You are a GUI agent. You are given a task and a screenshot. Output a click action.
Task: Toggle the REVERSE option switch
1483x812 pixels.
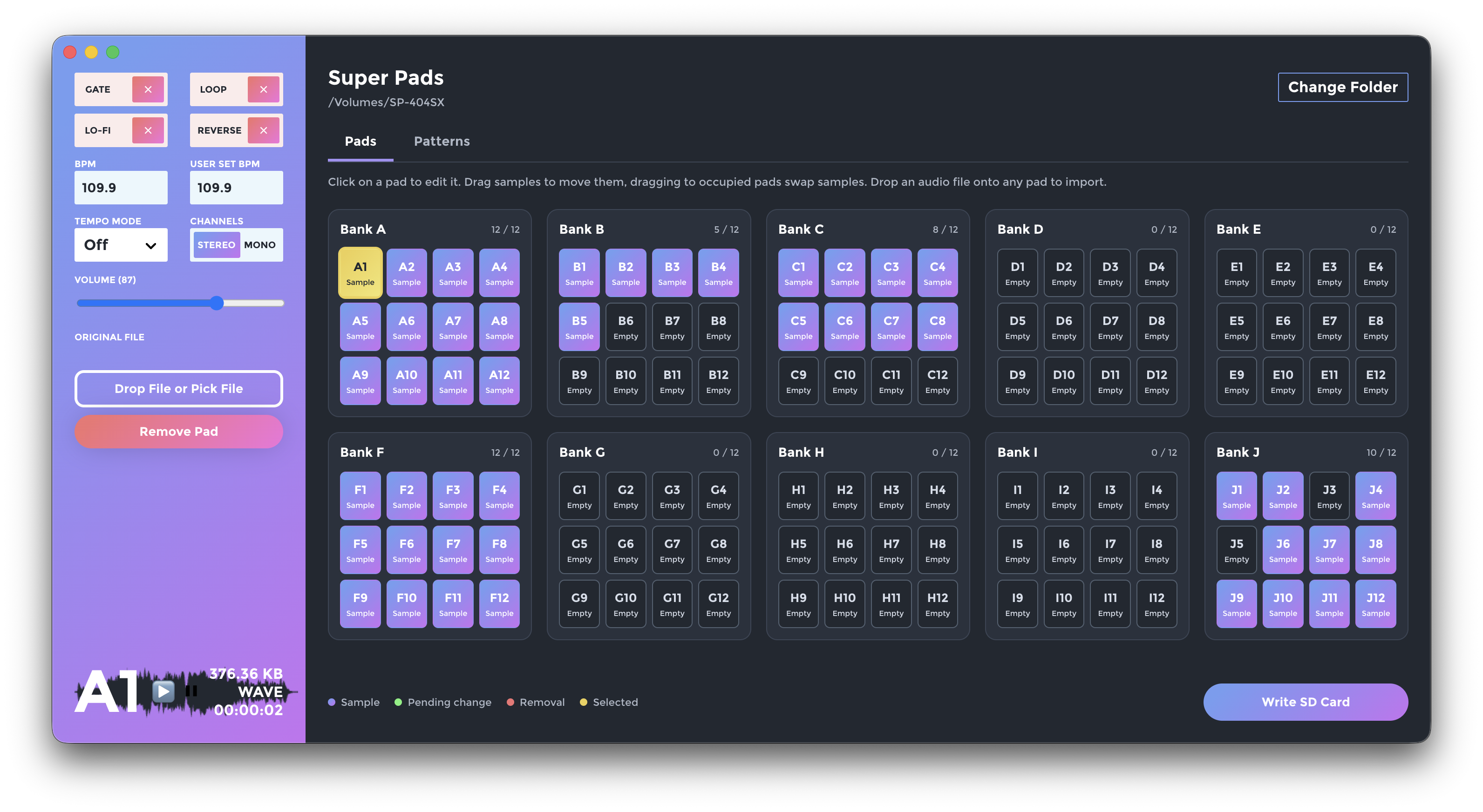pos(264,130)
